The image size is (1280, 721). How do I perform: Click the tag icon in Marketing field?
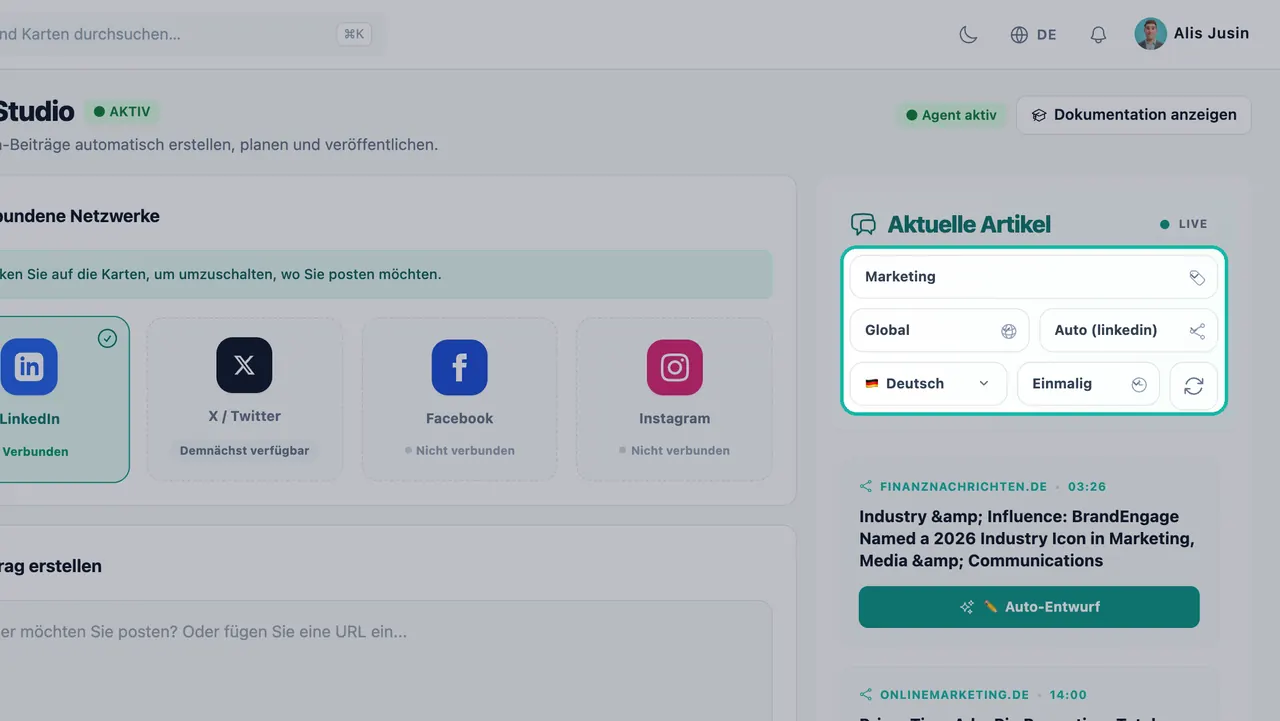(x=1197, y=277)
